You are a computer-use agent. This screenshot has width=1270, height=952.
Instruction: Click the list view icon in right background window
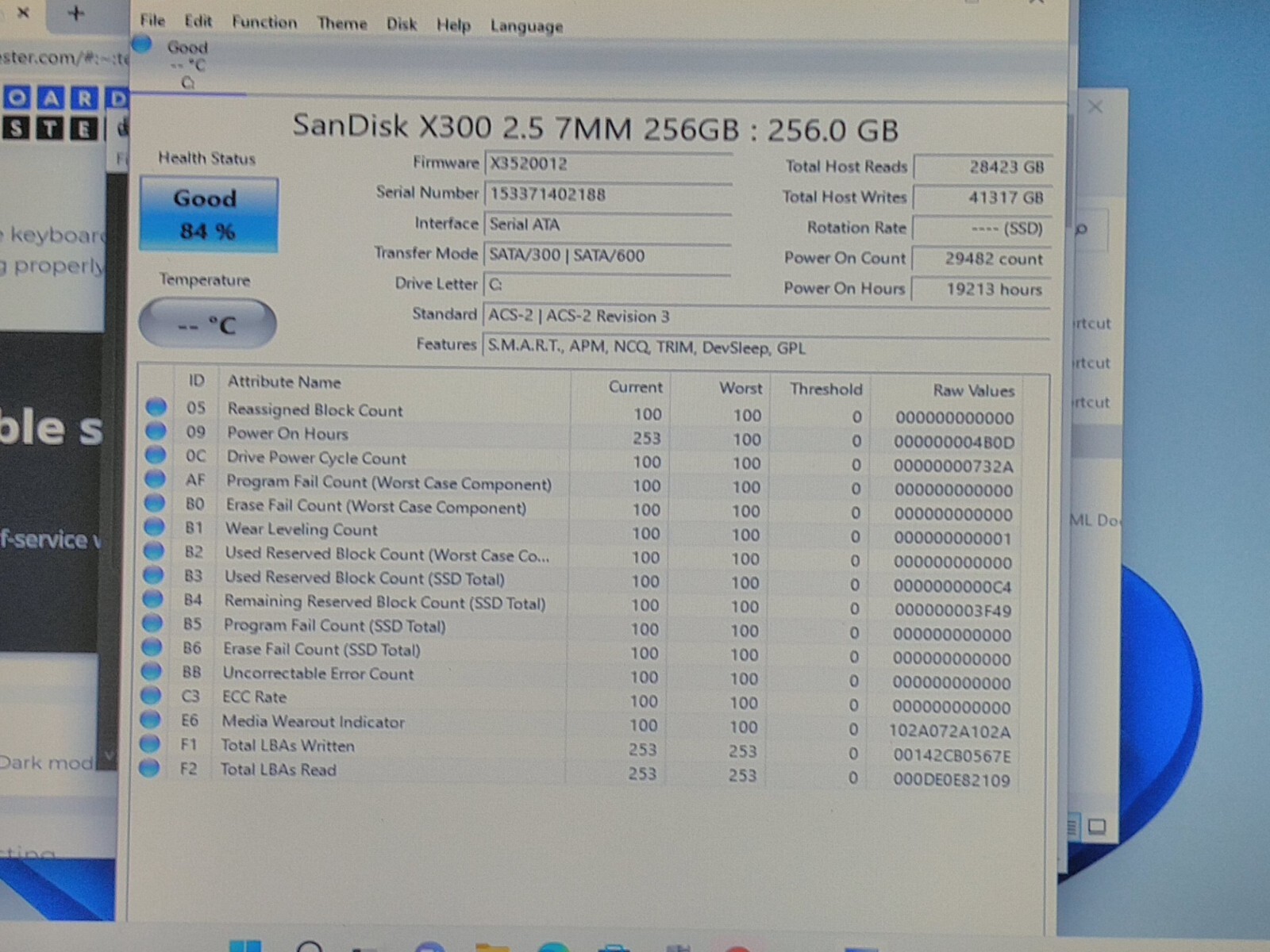1072,827
